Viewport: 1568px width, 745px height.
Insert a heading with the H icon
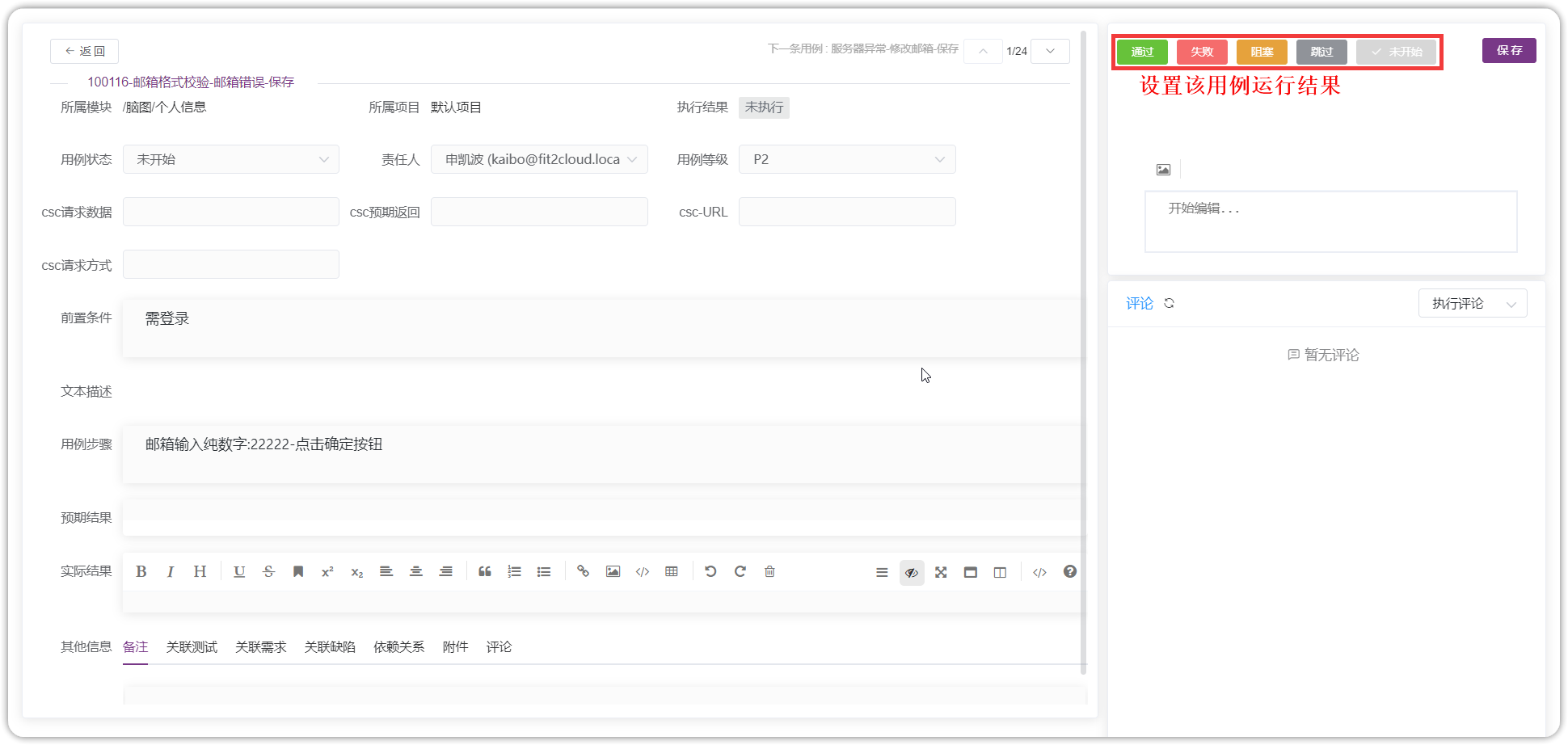pyautogui.click(x=200, y=572)
